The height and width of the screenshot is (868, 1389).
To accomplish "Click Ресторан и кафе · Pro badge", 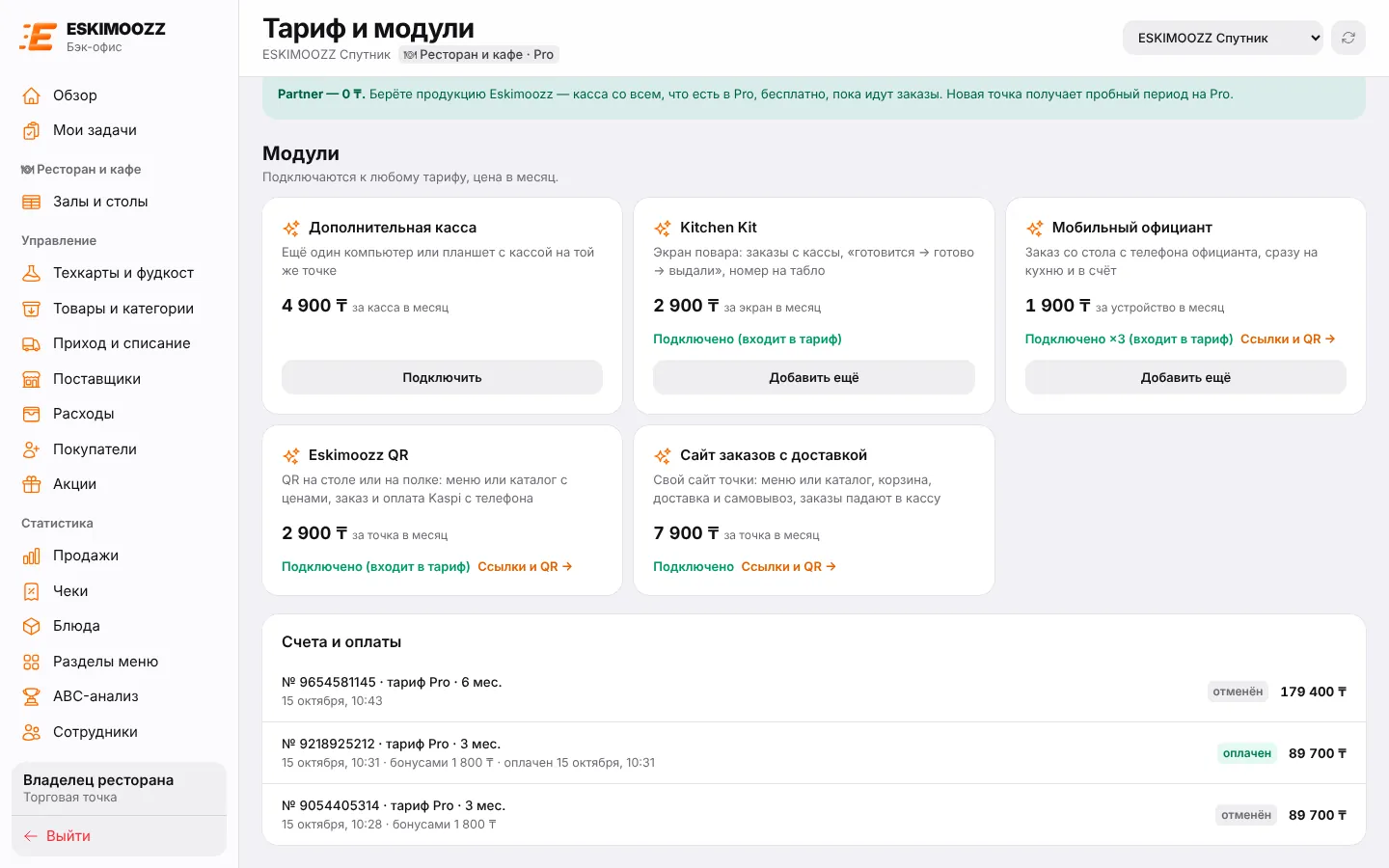I will pyautogui.click(x=479, y=55).
